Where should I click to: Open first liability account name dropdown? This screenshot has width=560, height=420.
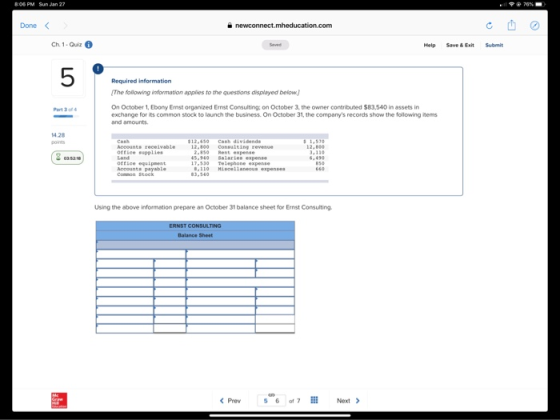(x=221, y=264)
